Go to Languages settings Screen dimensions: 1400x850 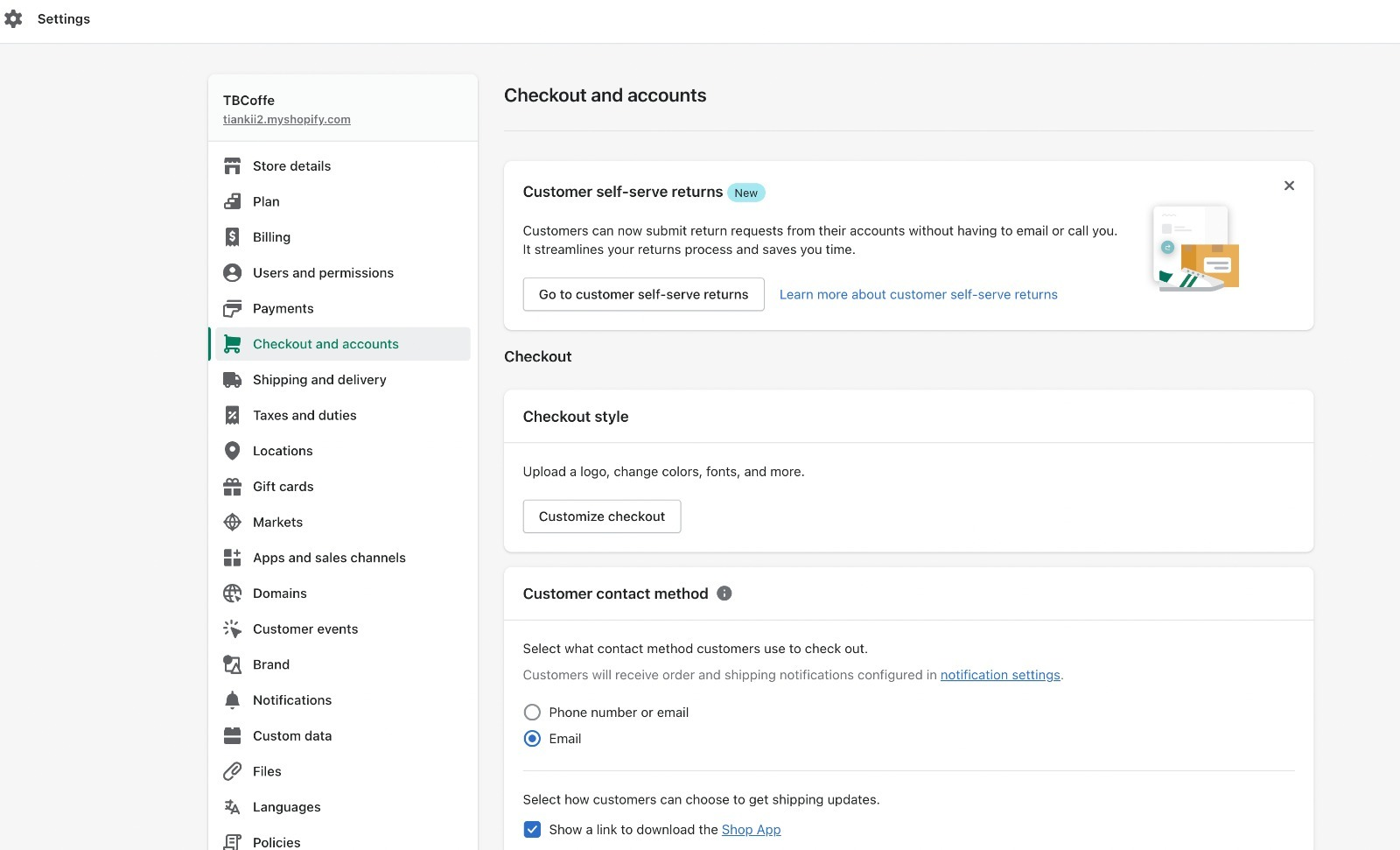287,807
